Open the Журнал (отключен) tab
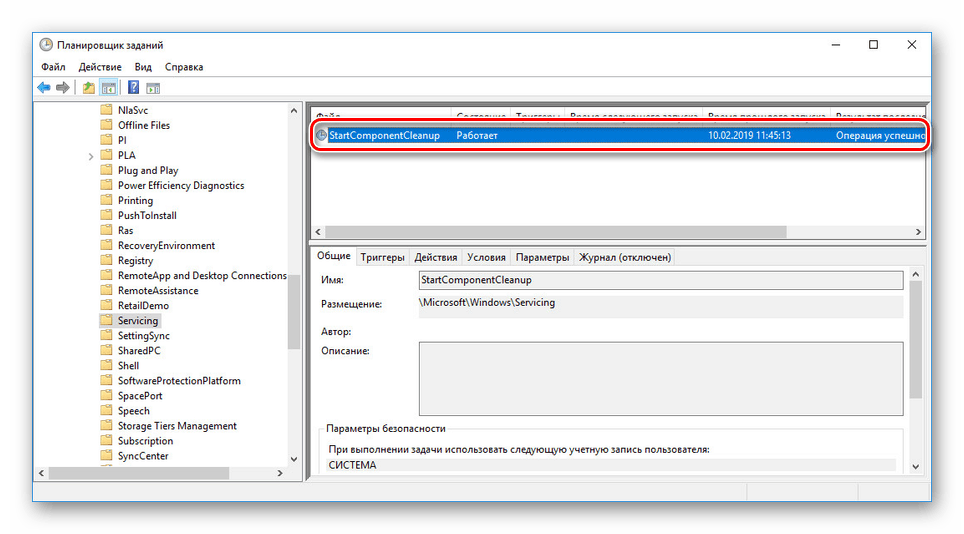The width and height of the screenshot is (964, 534). click(625, 257)
